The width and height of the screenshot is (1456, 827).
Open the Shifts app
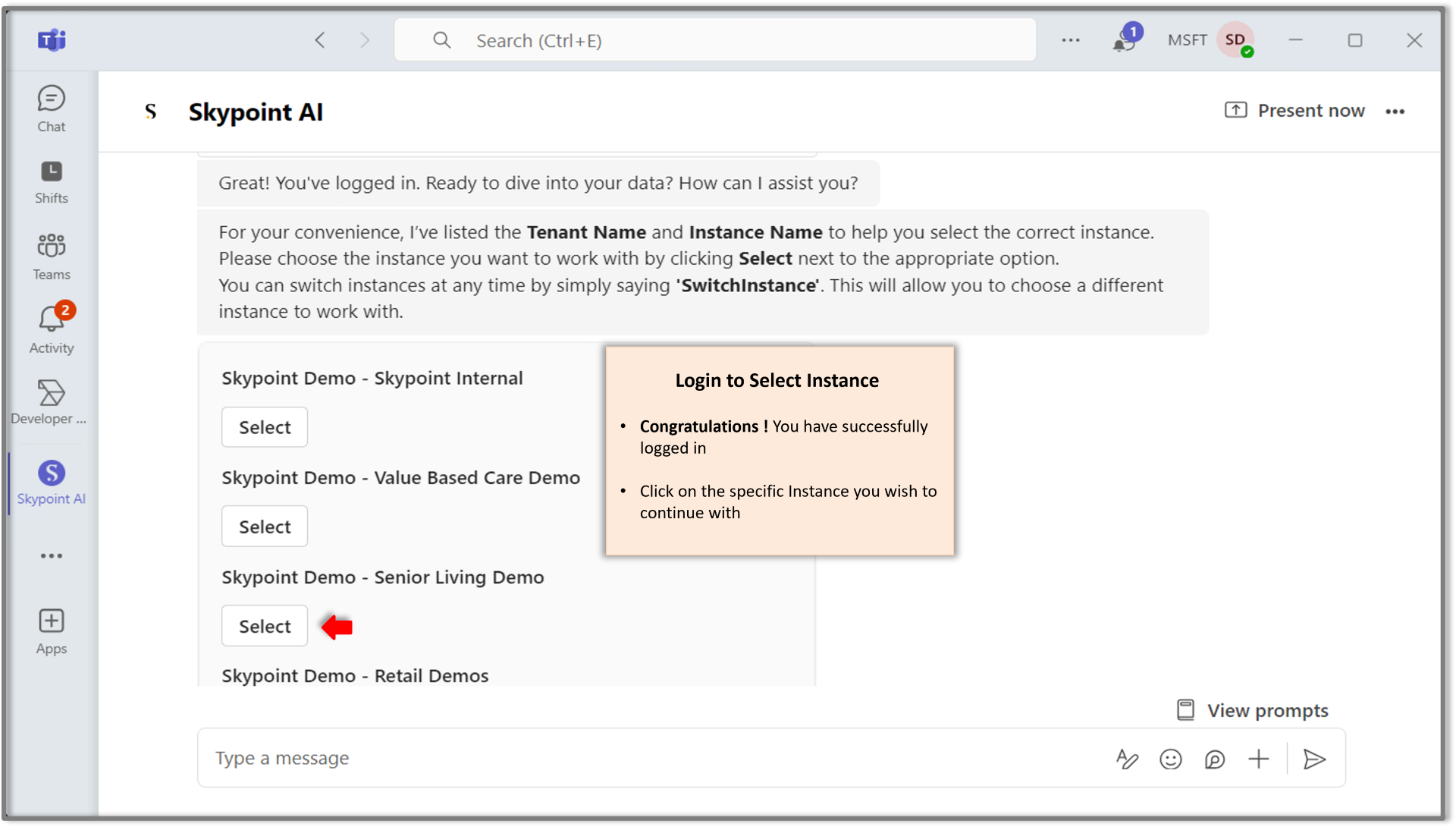pyautogui.click(x=52, y=182)
